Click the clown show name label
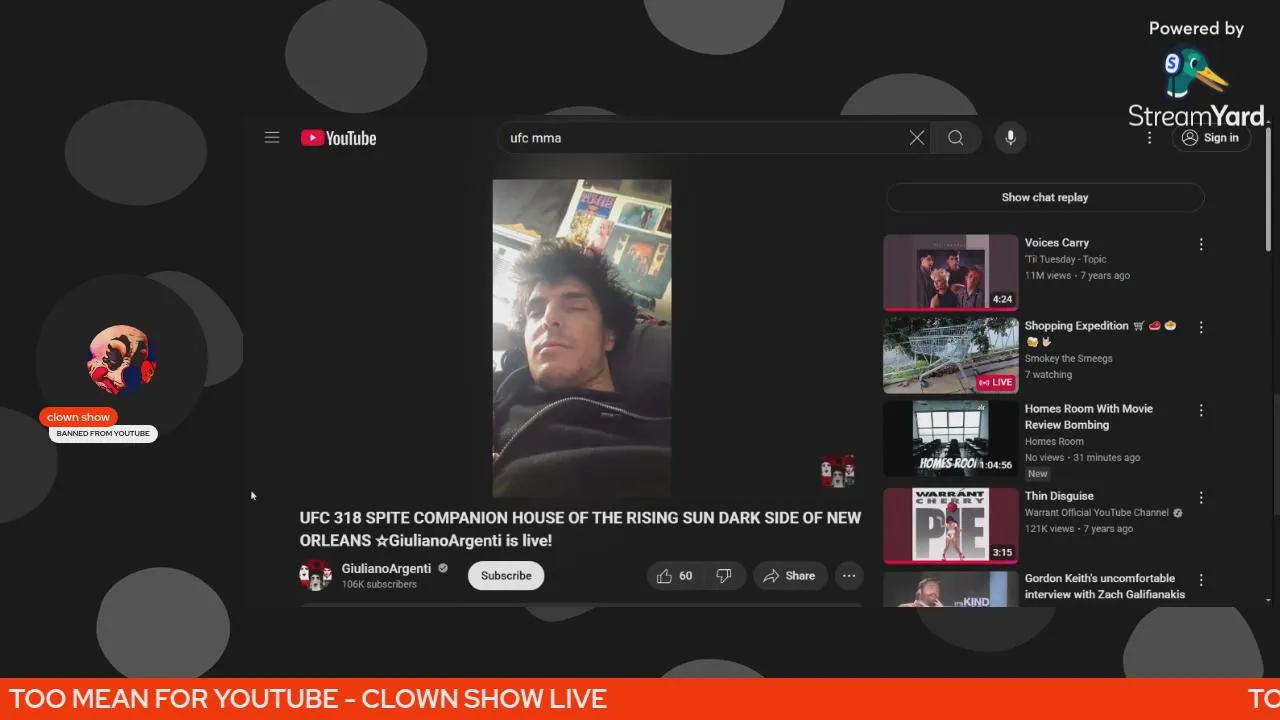The height and width of the screenshot is (720, 1280). 78,417
